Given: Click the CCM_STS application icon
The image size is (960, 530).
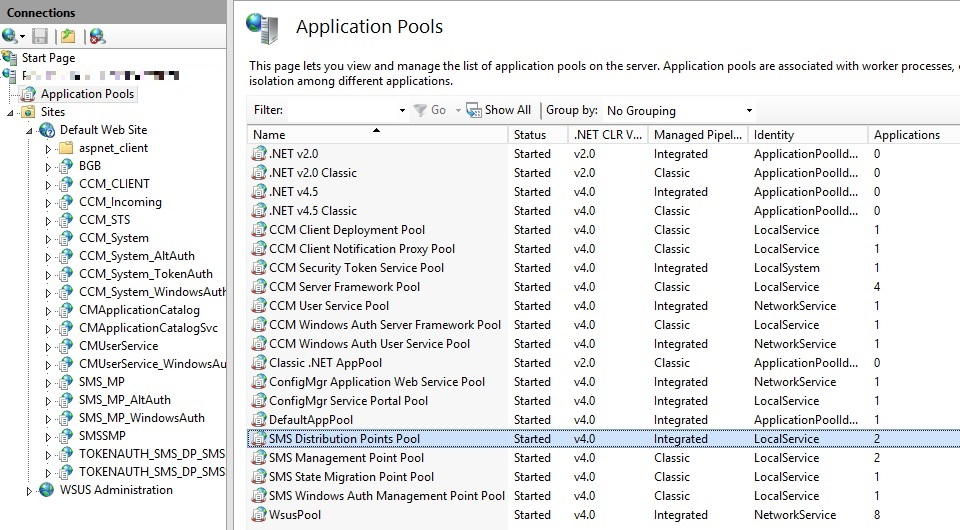Looking at the screenshot, I should point(66,220).
